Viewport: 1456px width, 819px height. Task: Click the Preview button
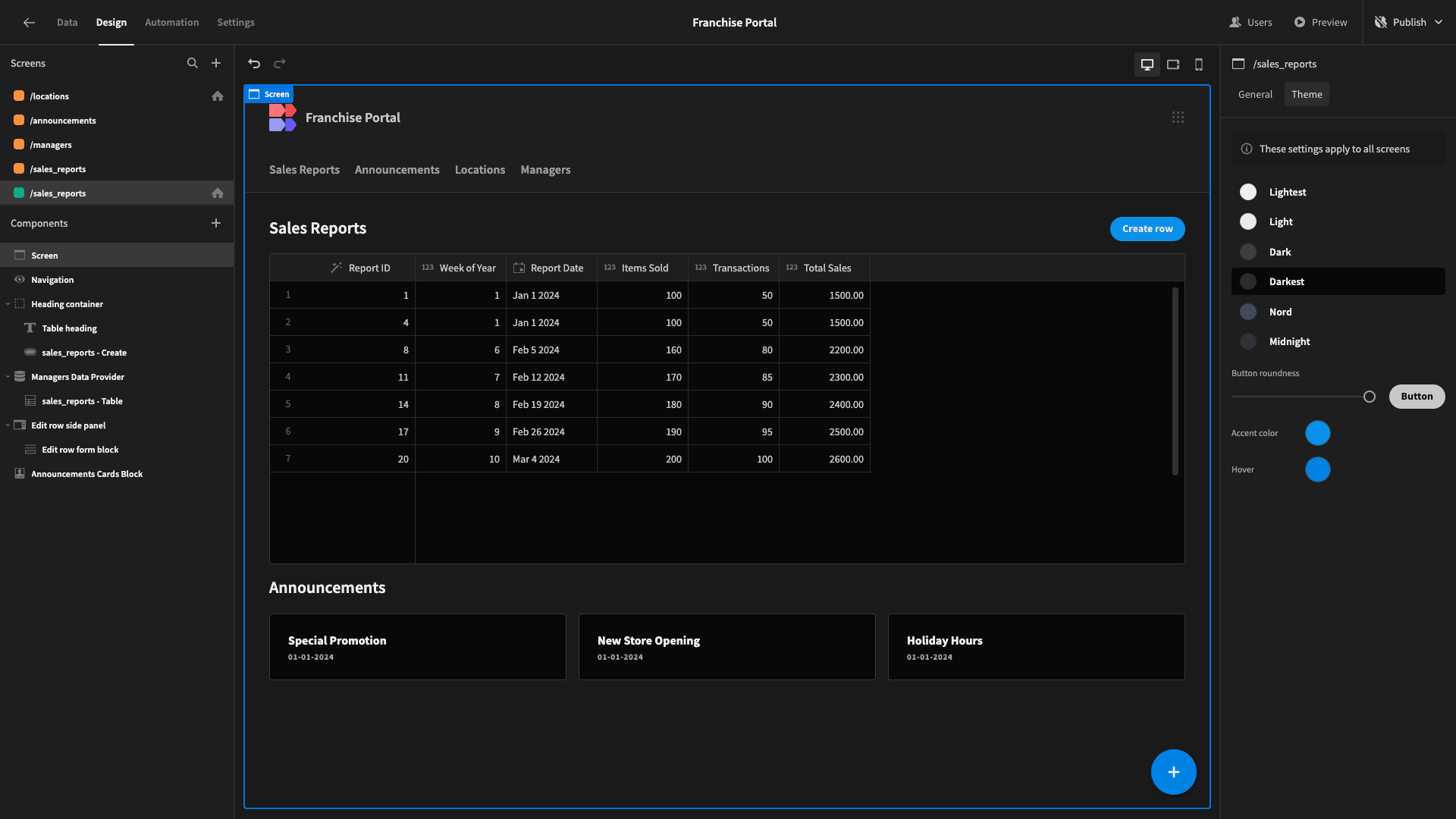click(x=1320, y=23)
